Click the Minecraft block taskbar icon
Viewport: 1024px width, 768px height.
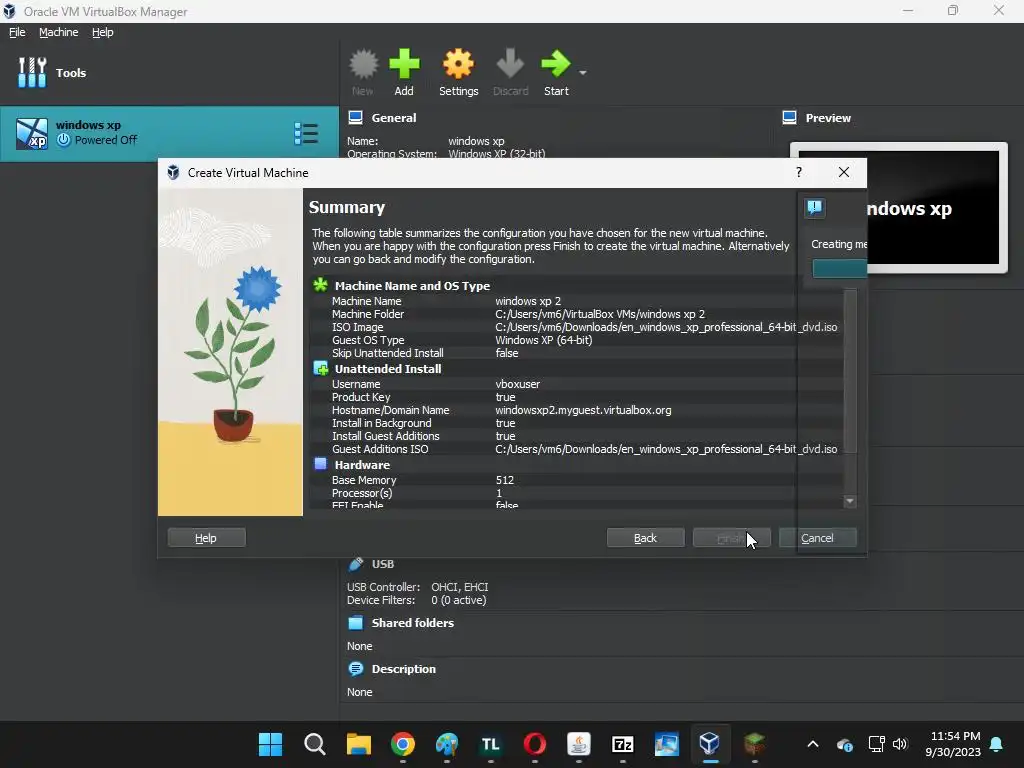(754, 744)
